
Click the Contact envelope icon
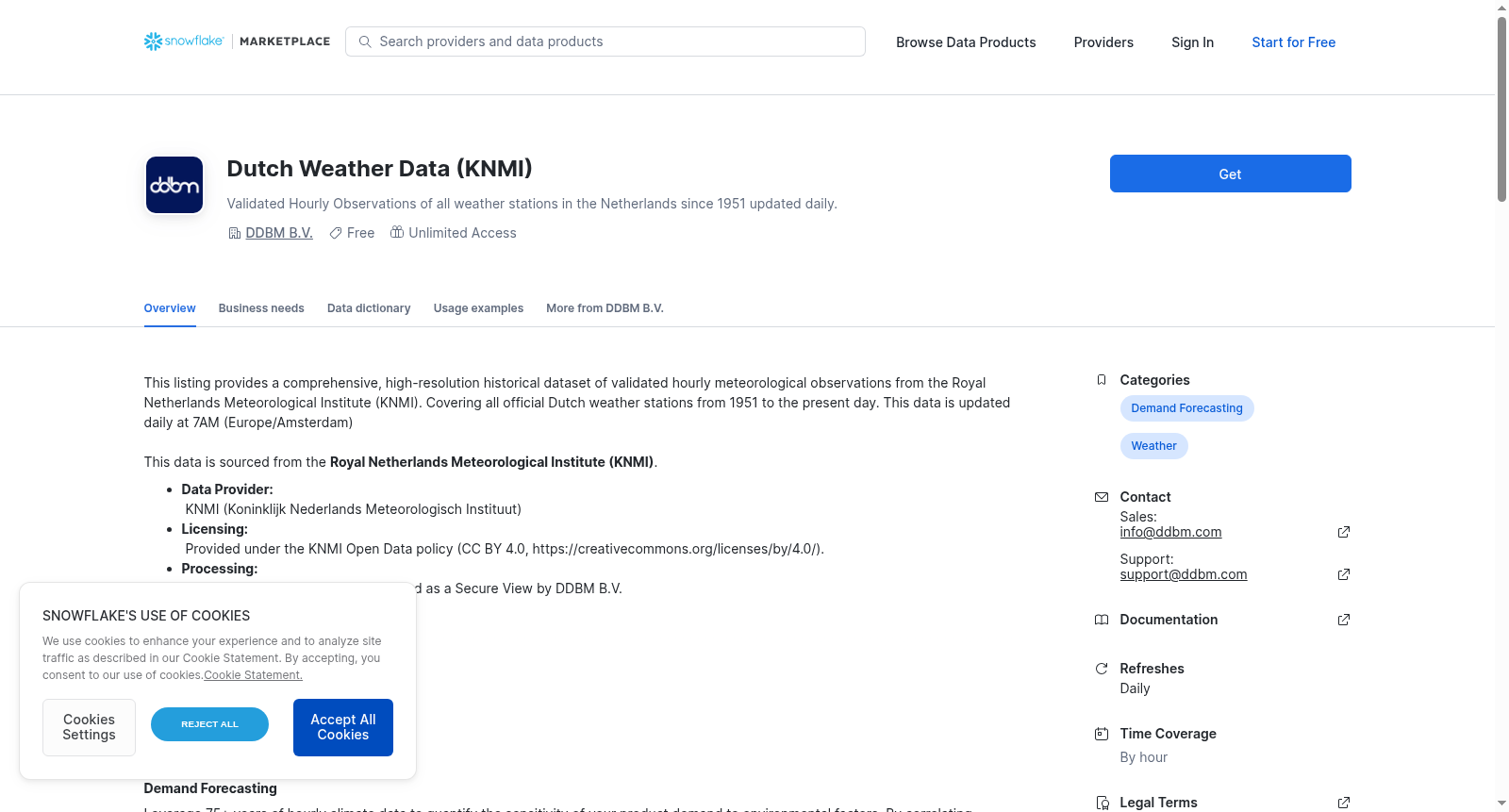click(1102, 497)
